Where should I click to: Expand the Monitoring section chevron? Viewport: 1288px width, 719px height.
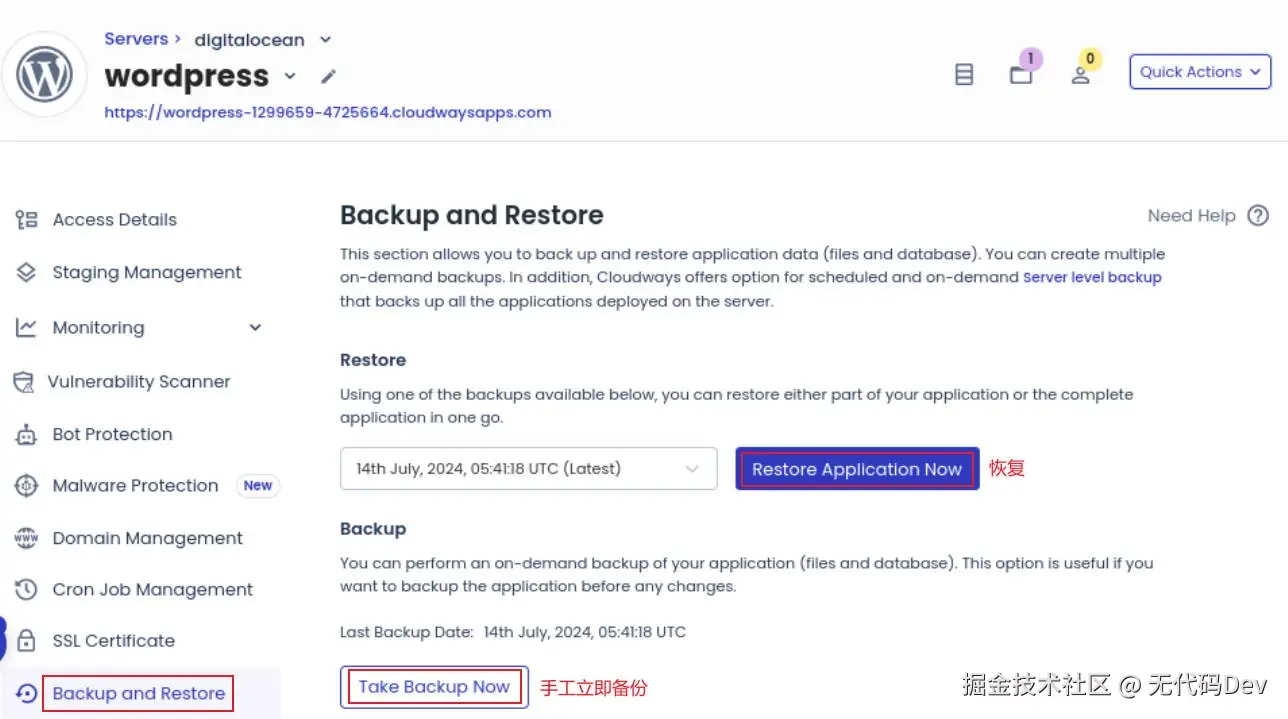coord(255,327)
